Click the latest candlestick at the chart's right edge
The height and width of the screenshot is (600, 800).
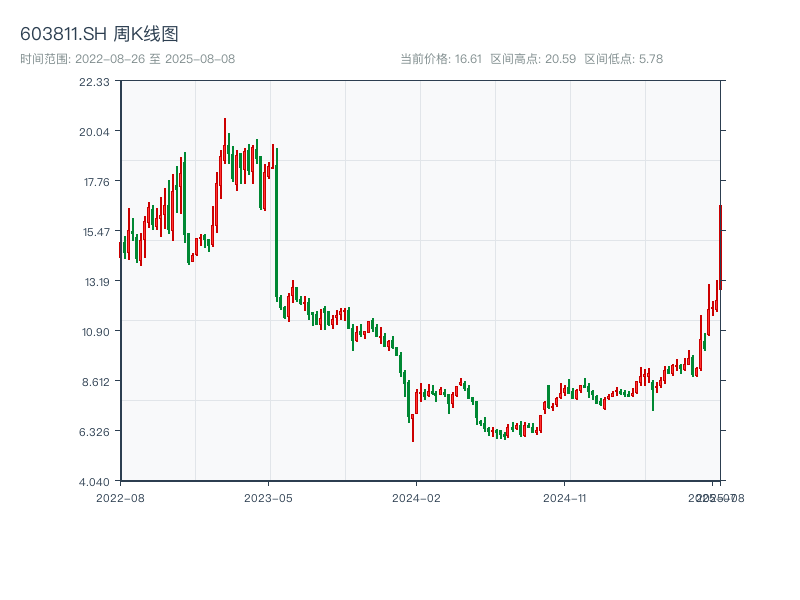[x=720, y=245]
